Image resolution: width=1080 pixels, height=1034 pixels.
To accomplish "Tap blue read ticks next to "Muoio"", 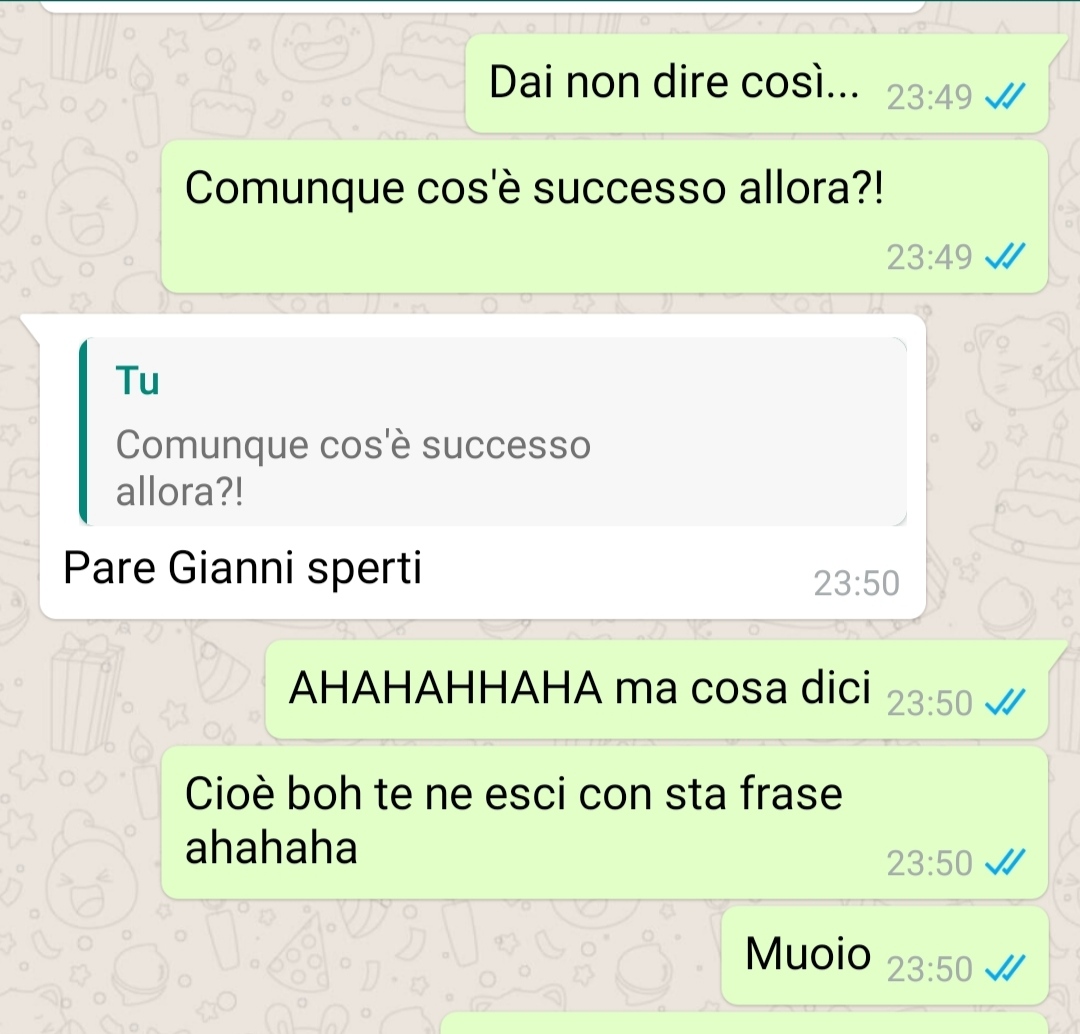I will click(1006, 969).
